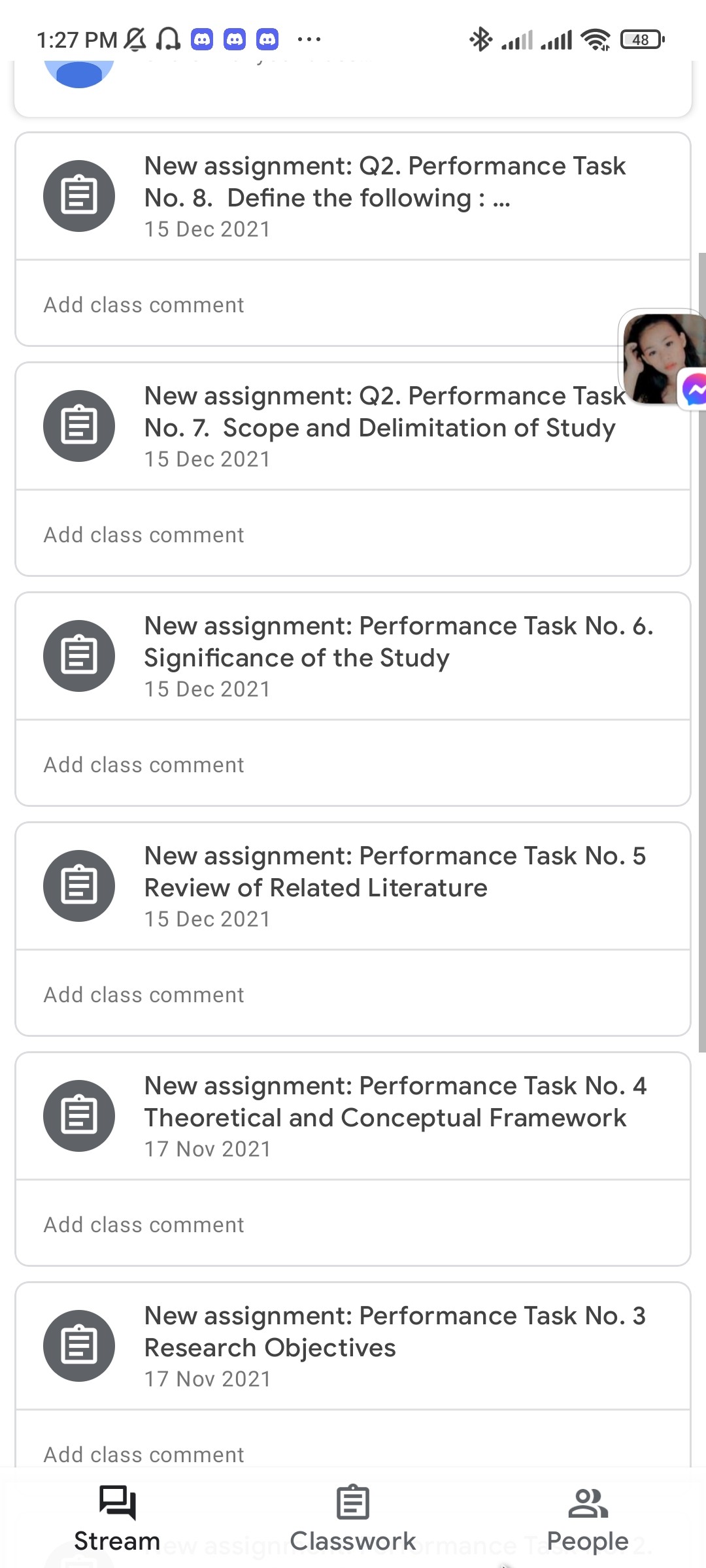The width and height of the screenshot is (706, 1568).
Task: Tap the vertical scrollbar on the right edge
Action: [x=702, y=652]
